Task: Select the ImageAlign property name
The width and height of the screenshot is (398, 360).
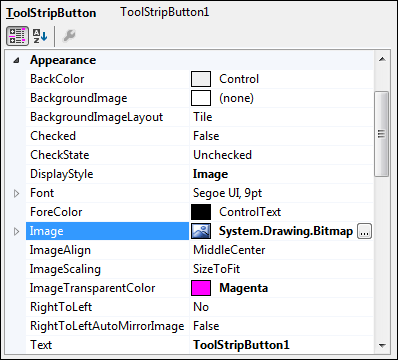Action: pyautogui.click(x=60, y=250)
